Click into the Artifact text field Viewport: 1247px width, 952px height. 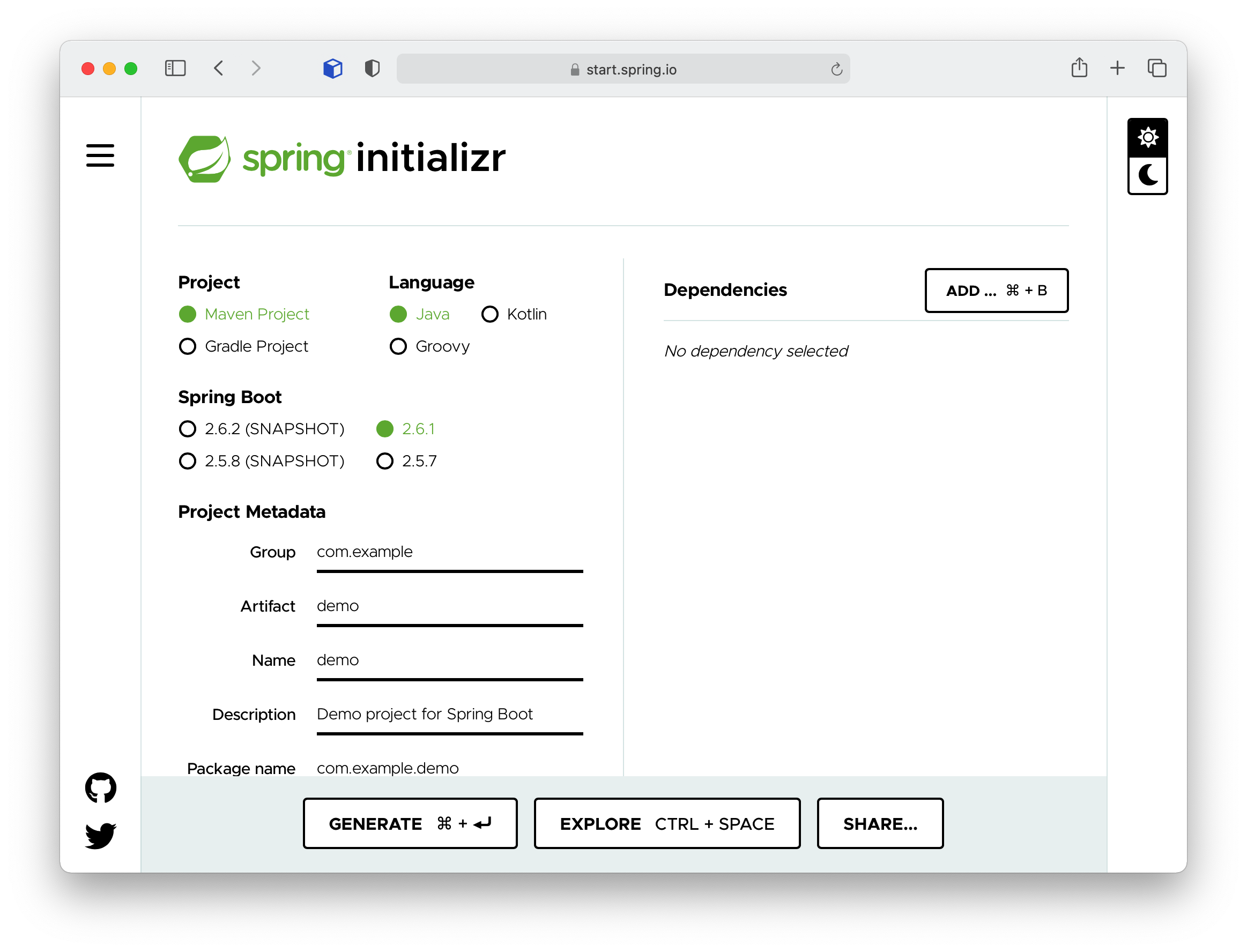449,606
